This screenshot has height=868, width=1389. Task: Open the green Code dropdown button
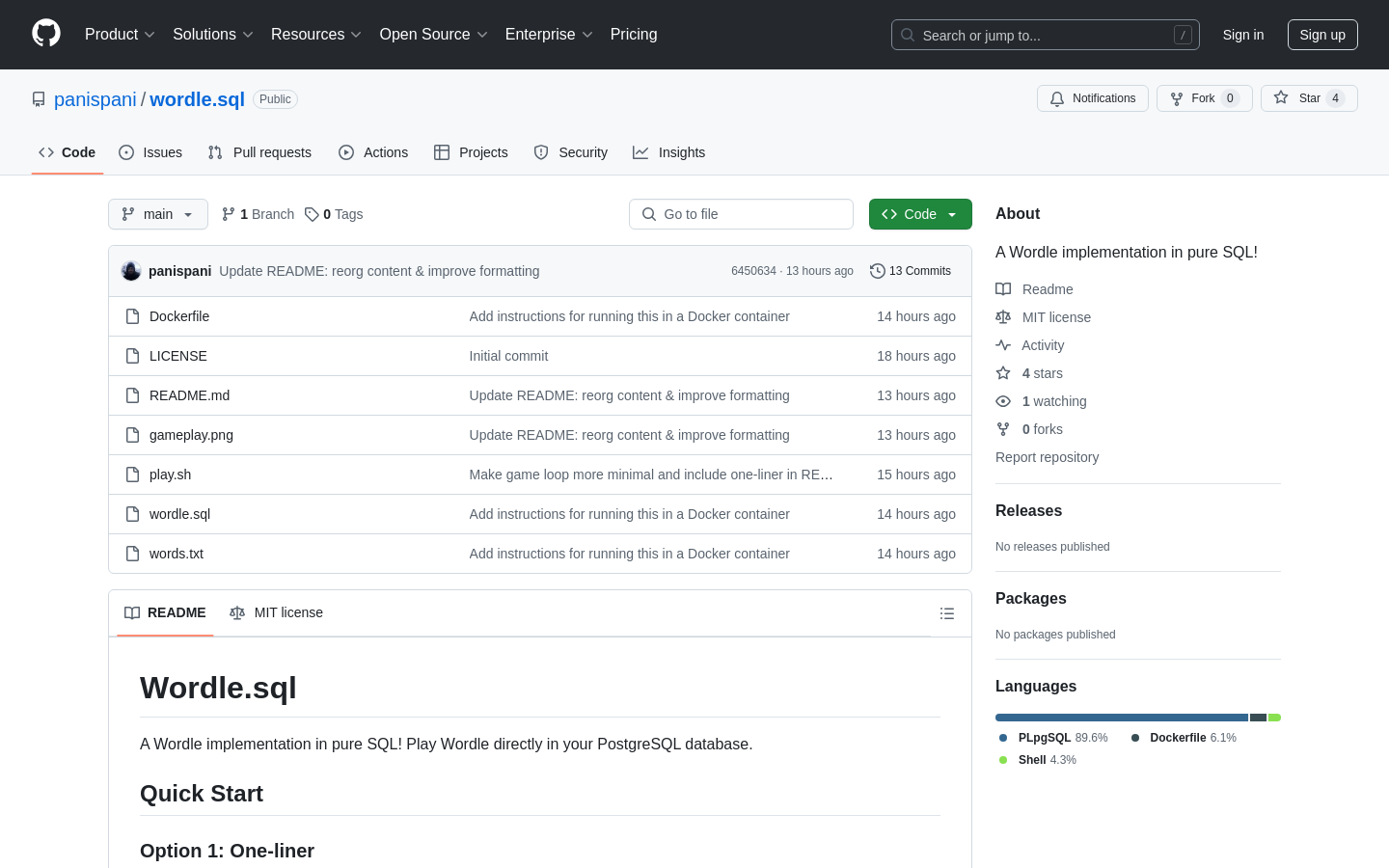click(x=920, y=214)
